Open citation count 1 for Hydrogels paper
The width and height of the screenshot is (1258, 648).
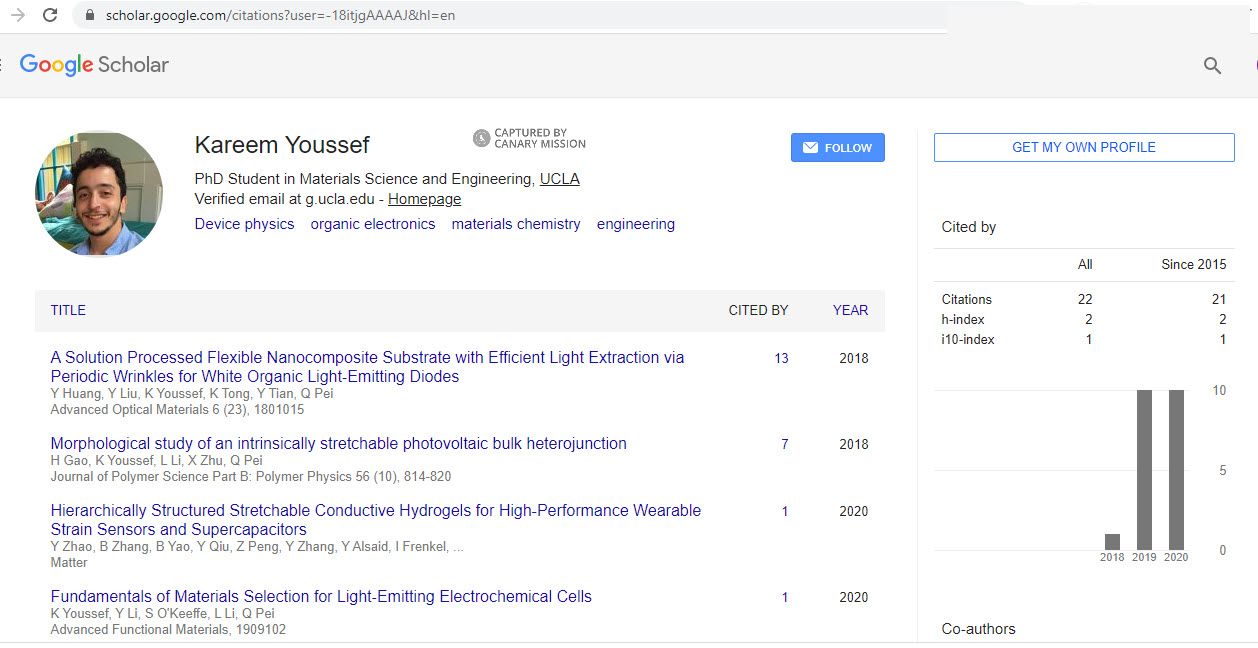coord(785,511)
